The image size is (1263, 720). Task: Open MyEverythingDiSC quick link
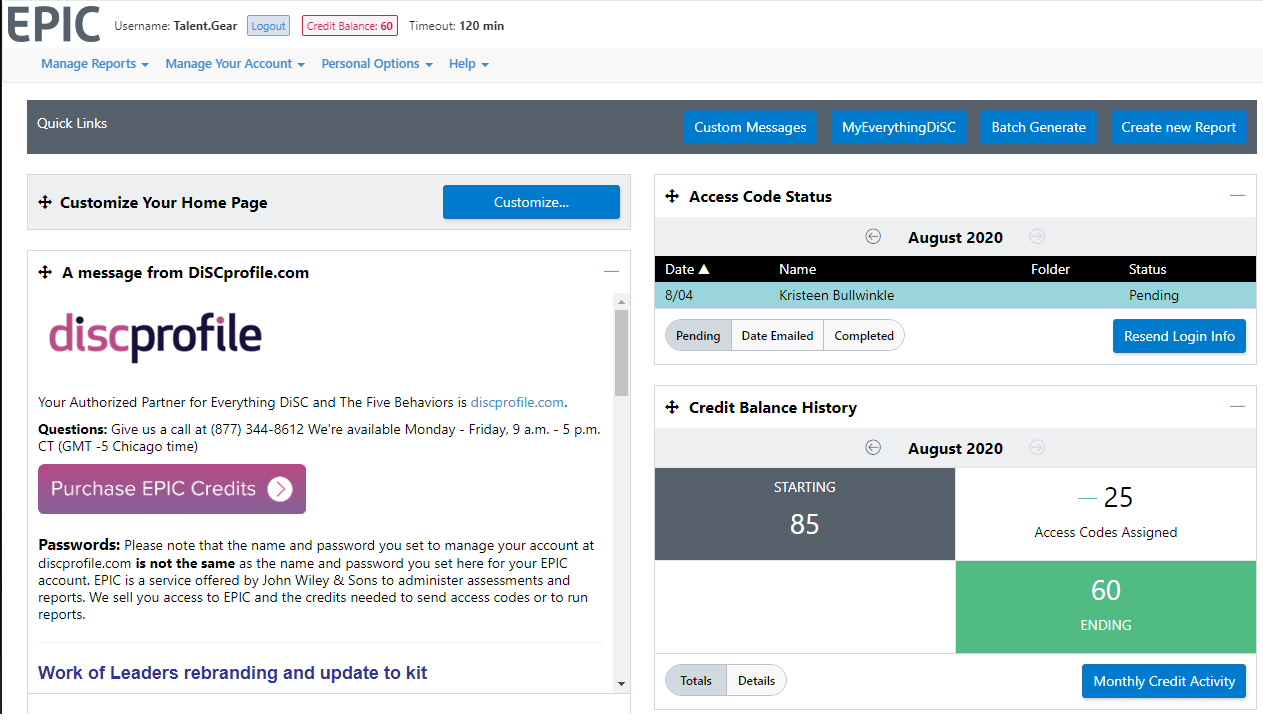click(x=899, y=127)
